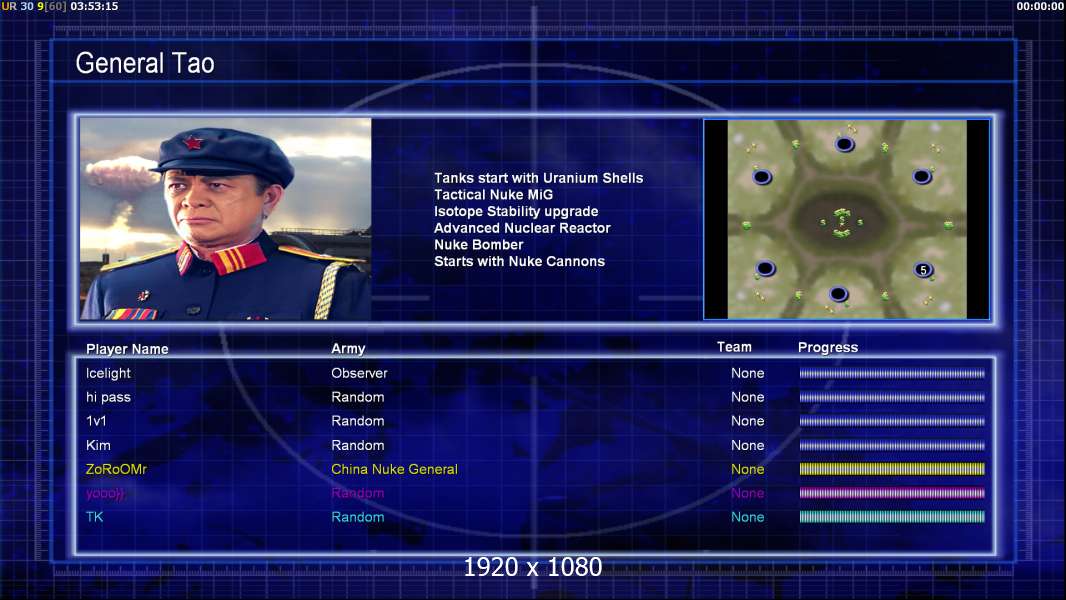Click the Observer army entry for Icelight
The image size is (1066, 600).
(359, 373)
